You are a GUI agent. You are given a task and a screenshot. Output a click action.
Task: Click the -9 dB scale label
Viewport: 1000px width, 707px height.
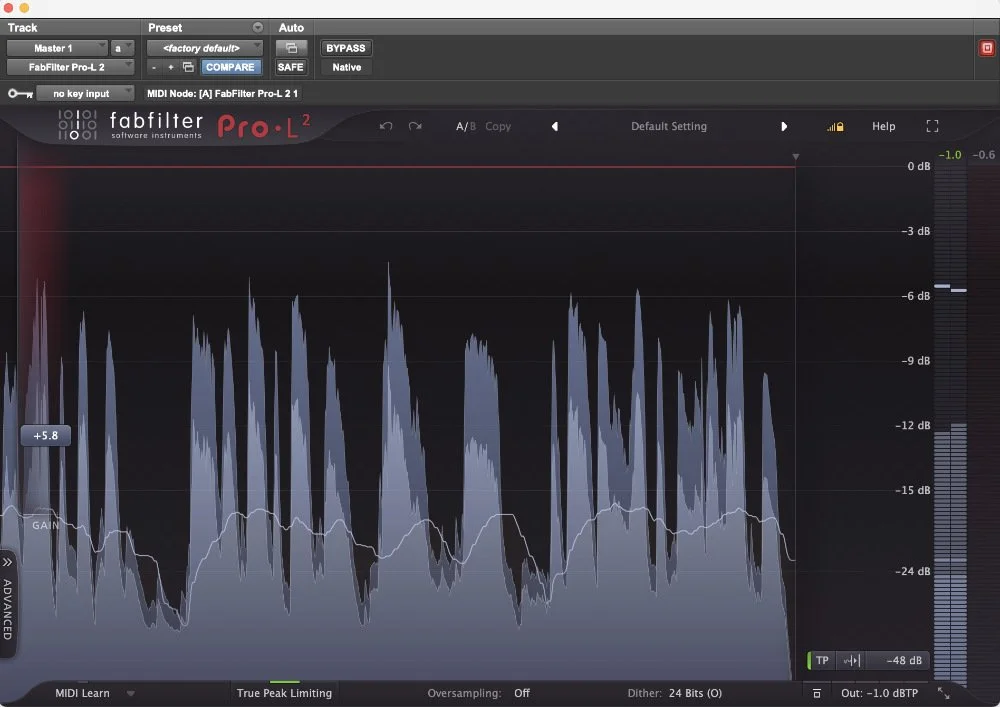click(x=915, y=361)
